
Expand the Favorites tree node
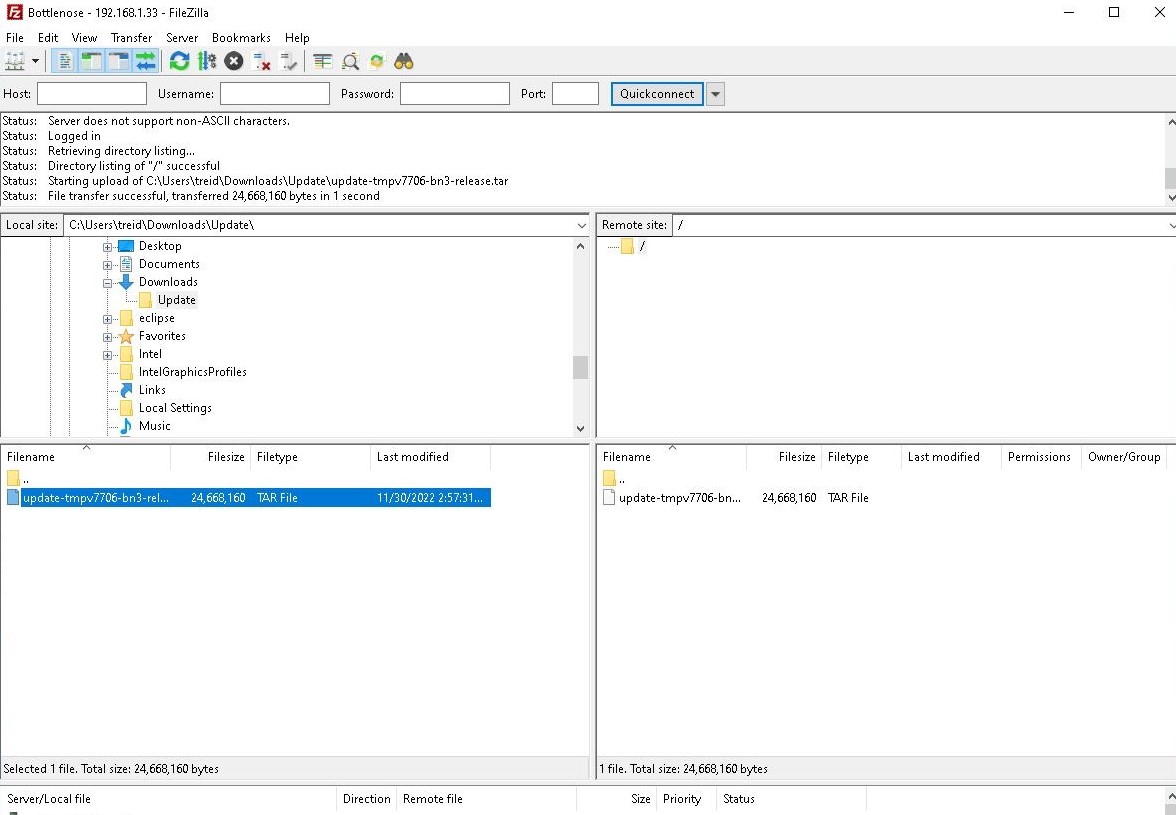[107, 337]
